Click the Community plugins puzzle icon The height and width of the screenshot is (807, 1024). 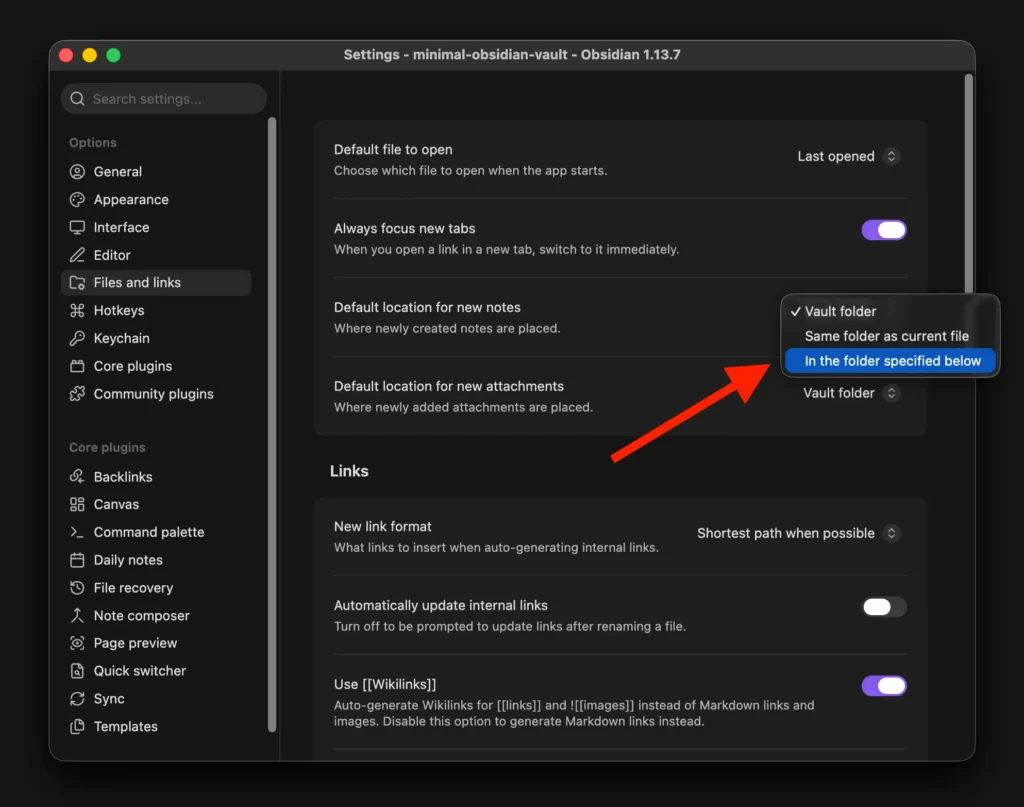[77, 394]
